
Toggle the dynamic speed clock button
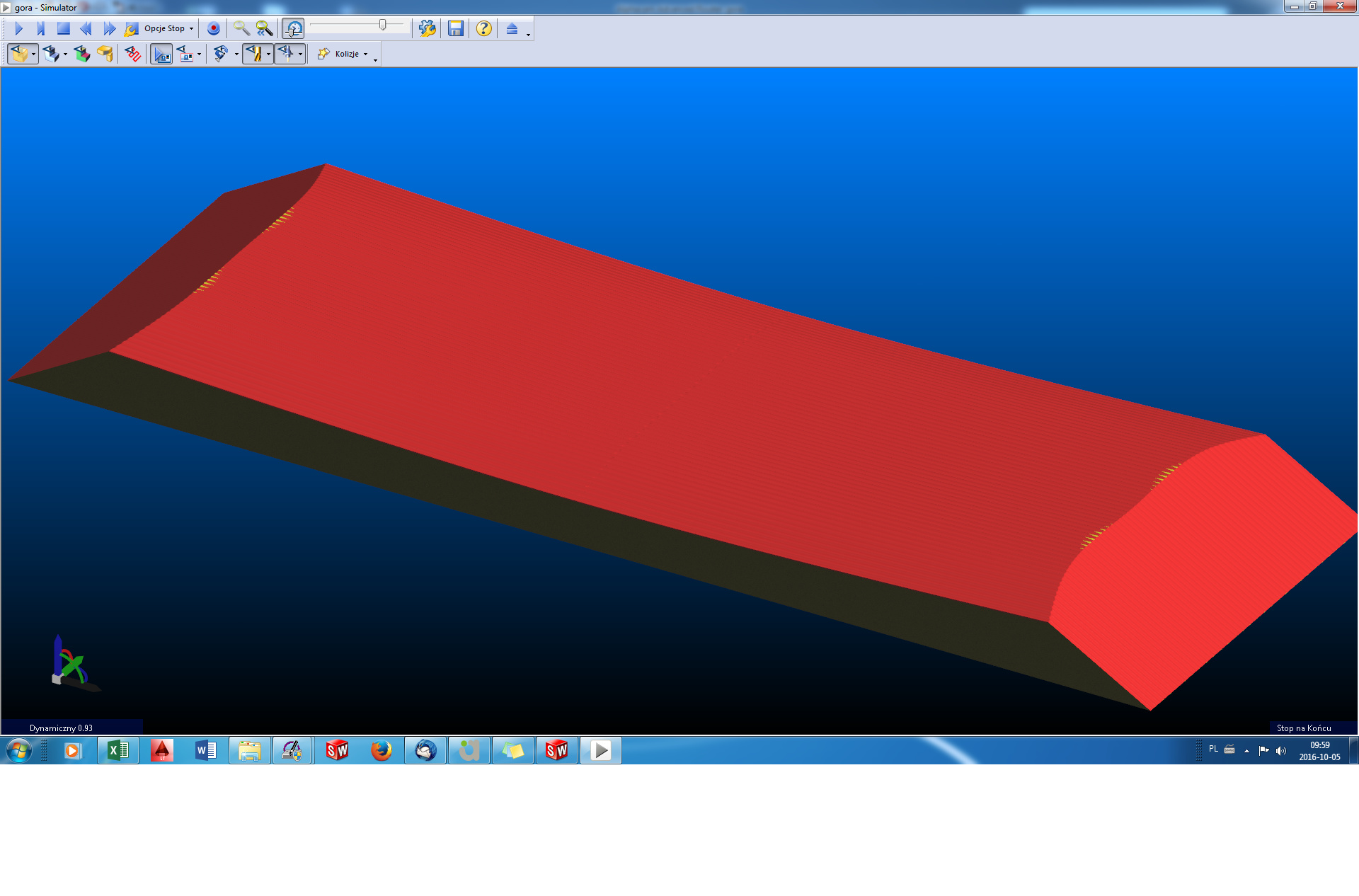pos(293,29)
